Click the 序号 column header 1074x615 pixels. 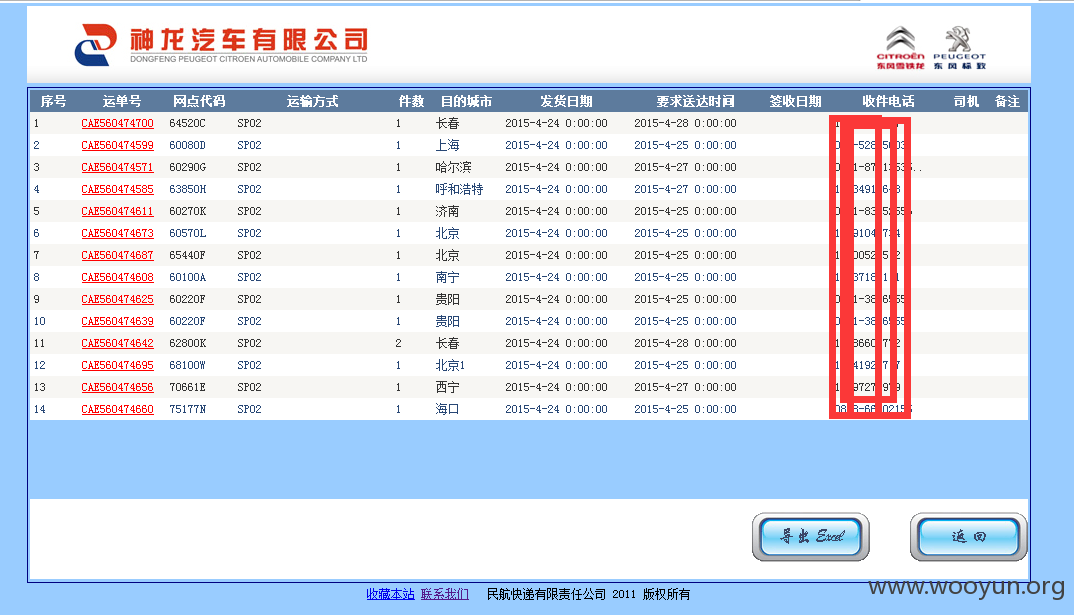click(53, 101)
